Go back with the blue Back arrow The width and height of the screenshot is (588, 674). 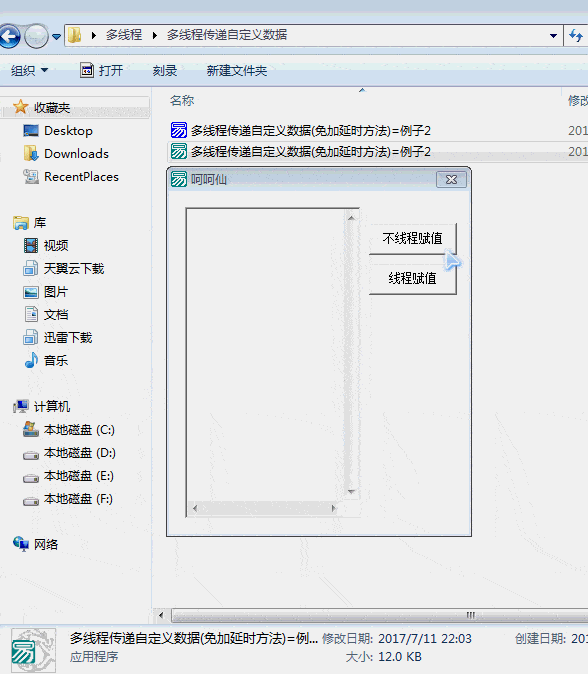click(x=9, y=37)
